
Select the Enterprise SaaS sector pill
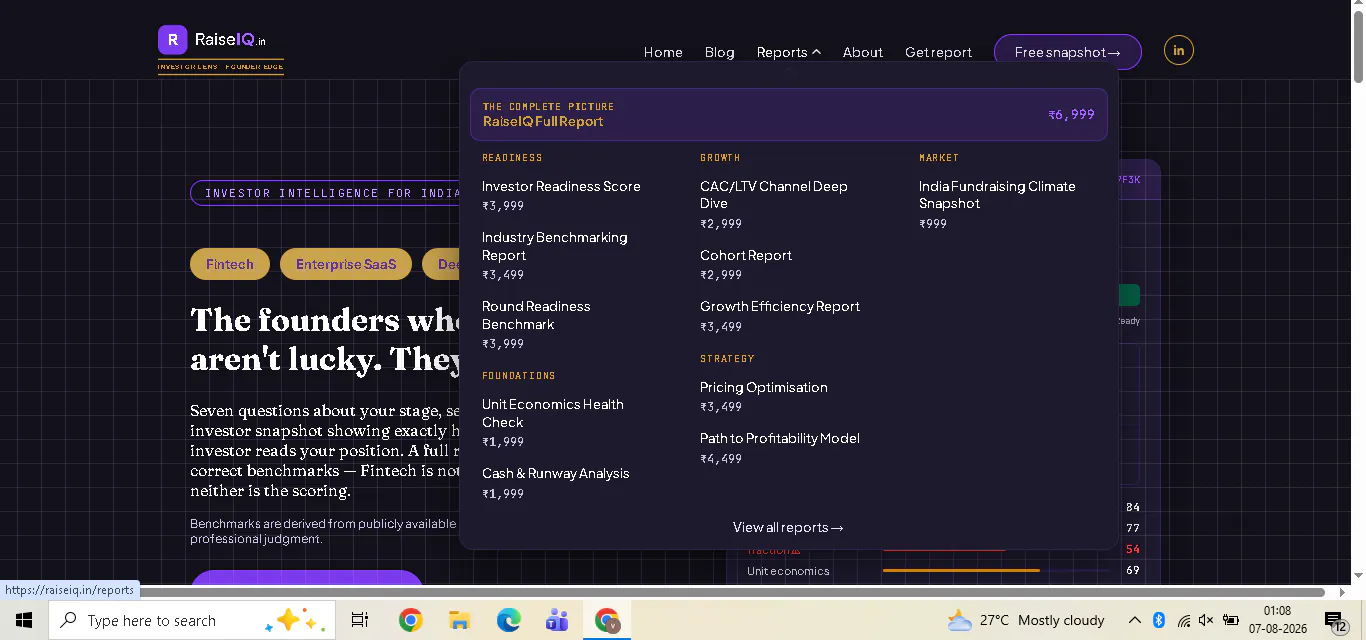(x=346, y=264)
